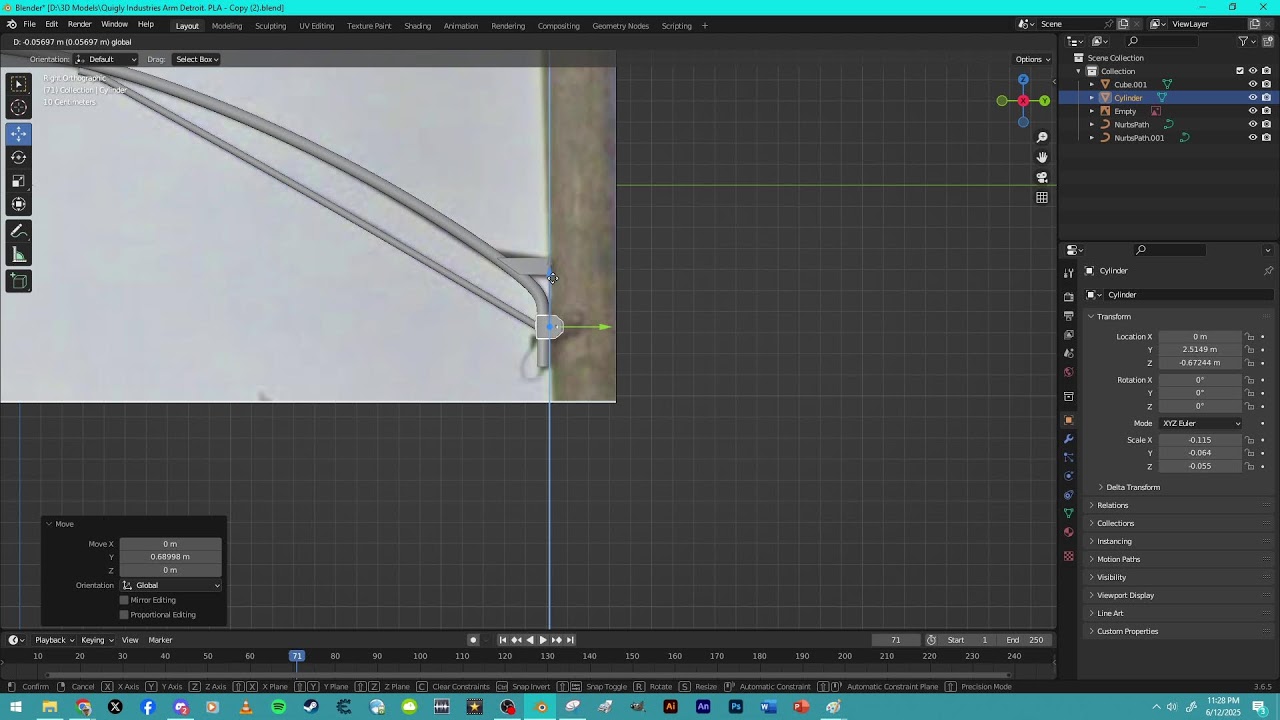This screenshot has width=1280, height=720.
Task: Select the Annotate pencil tool
Action: tap(19, 231)
